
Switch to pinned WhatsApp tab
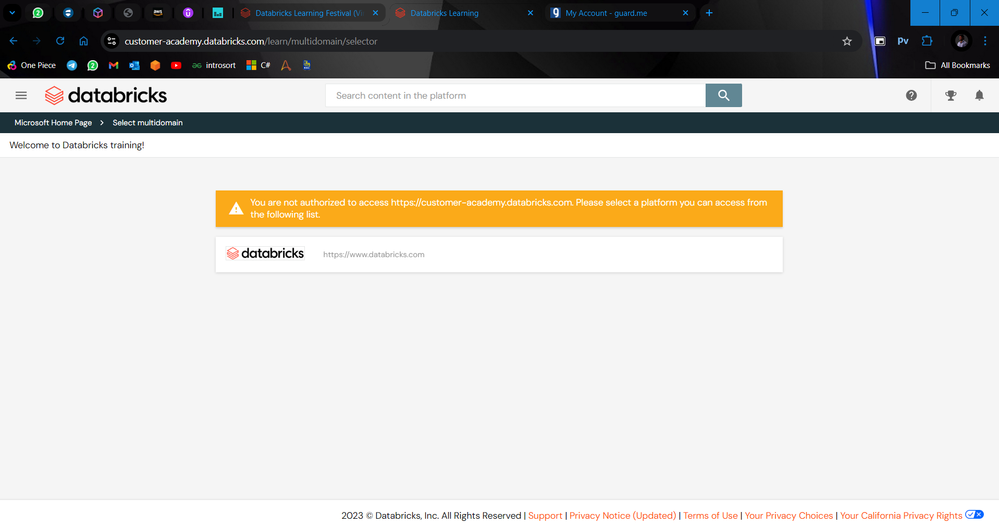coord(38,13)
